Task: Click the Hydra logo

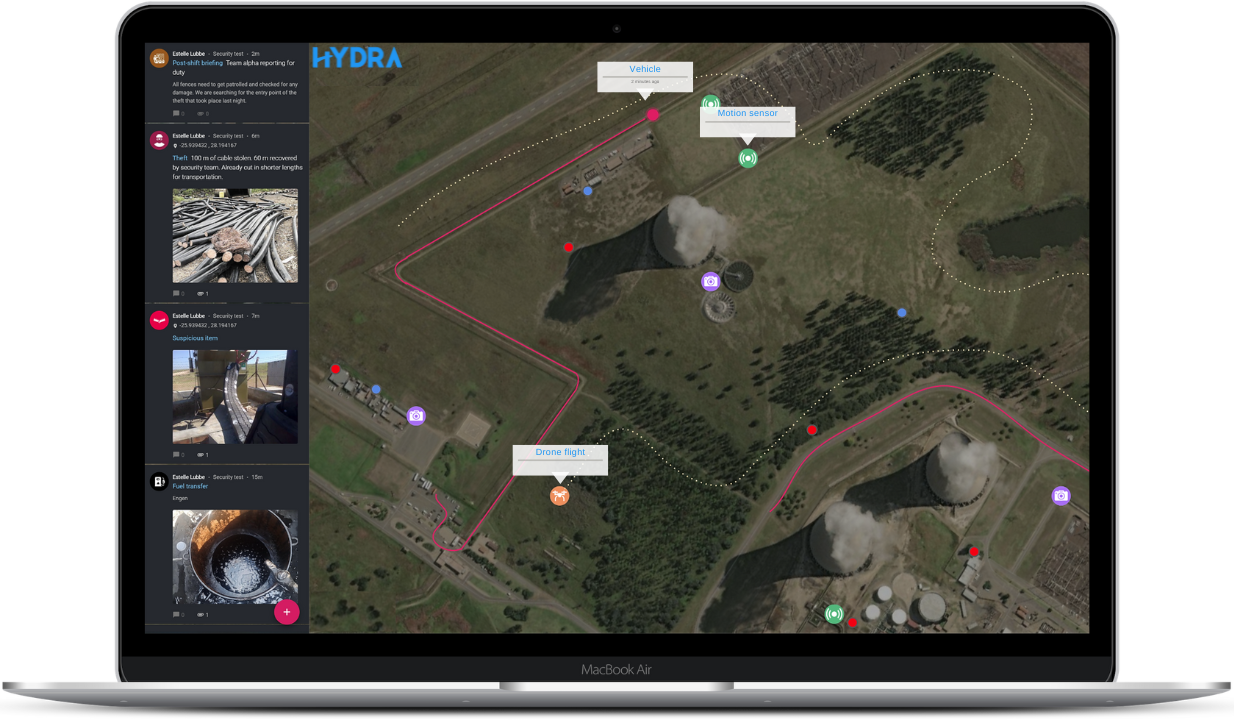Action: (x=357, y=58)
